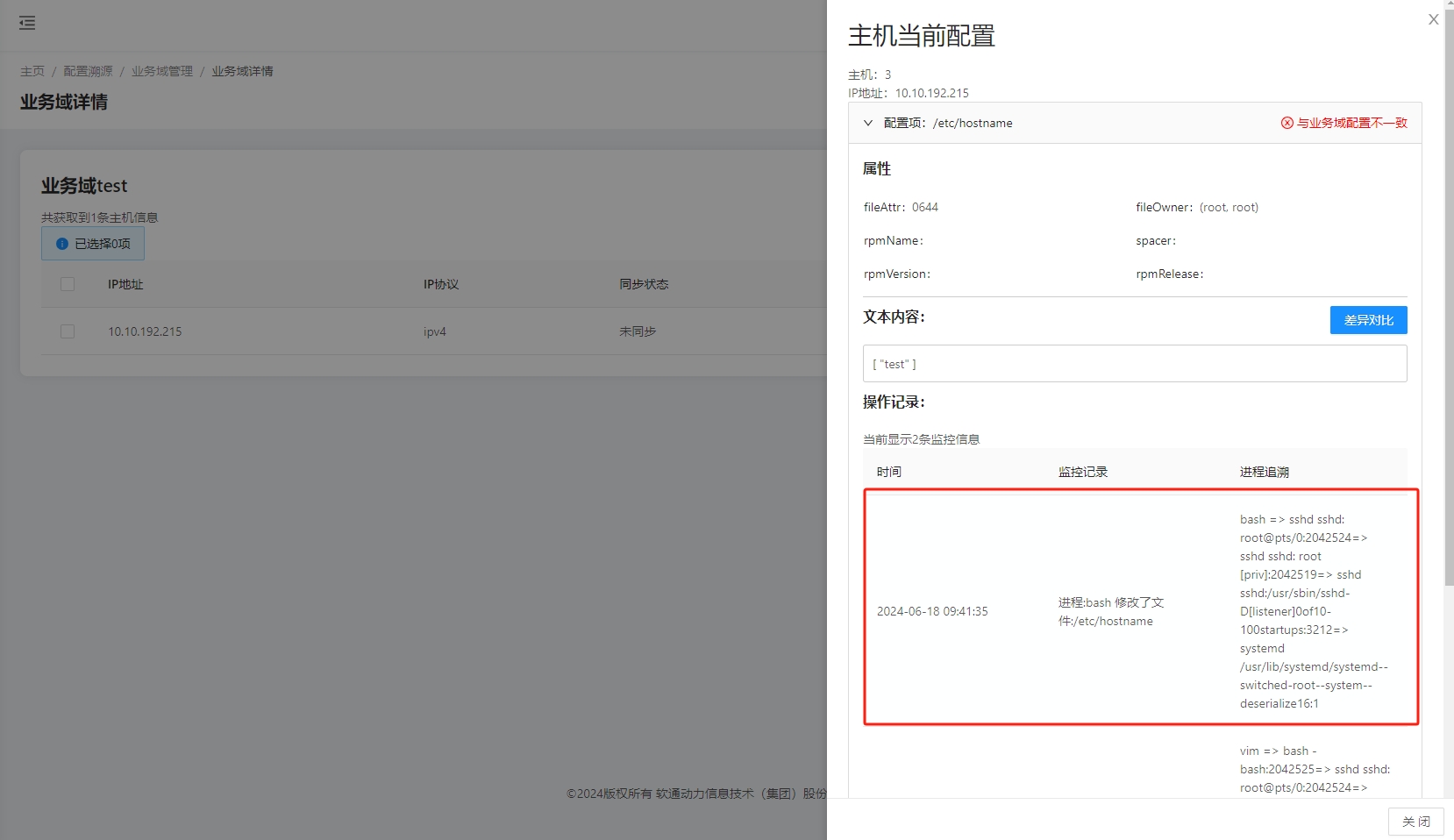Click the 时间 column header
This screenshot has width=1454, height=840.
[x=889, y=472]
